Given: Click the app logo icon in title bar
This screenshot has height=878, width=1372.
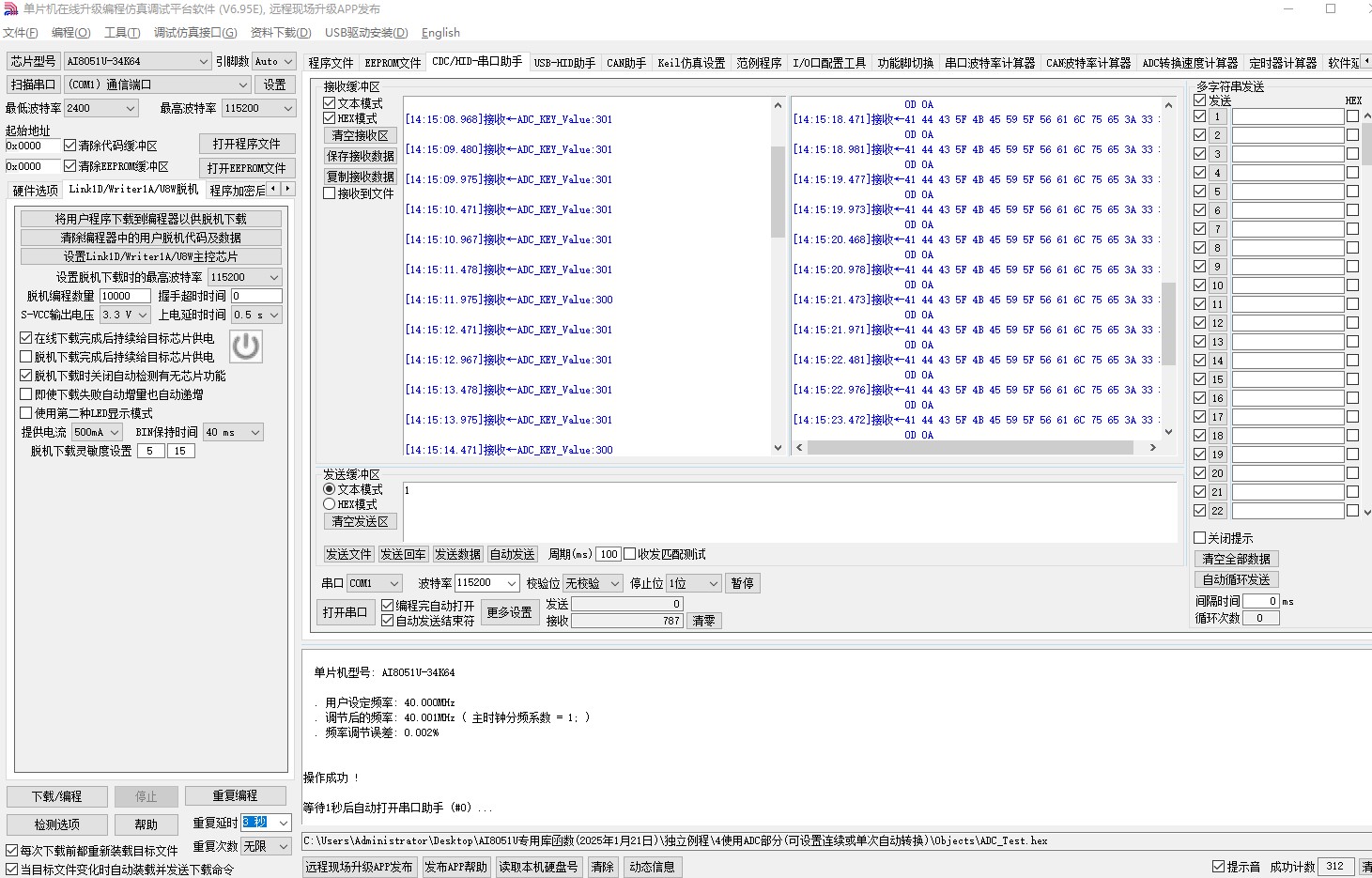Looking at the screenshot, I should click(x=10, y=8).
